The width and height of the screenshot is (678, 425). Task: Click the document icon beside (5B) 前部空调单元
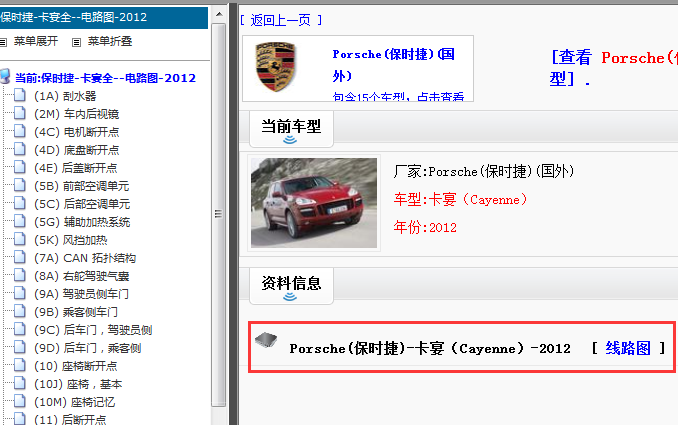click(19, 185)
